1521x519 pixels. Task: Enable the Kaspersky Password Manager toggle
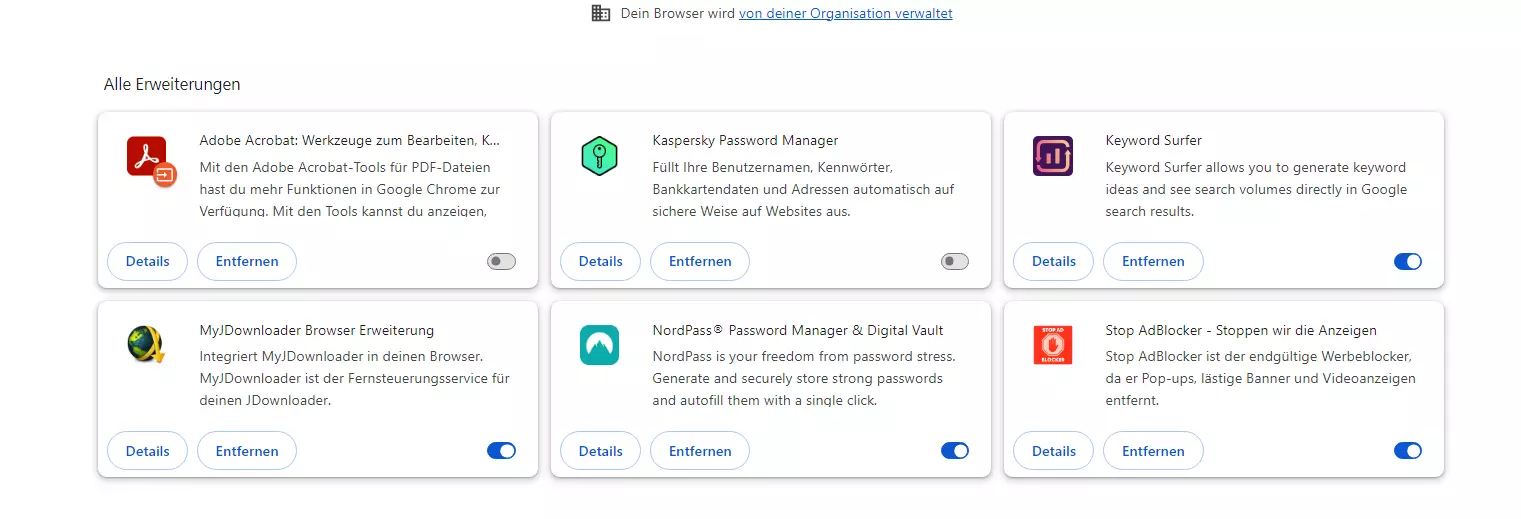[955, 261]
